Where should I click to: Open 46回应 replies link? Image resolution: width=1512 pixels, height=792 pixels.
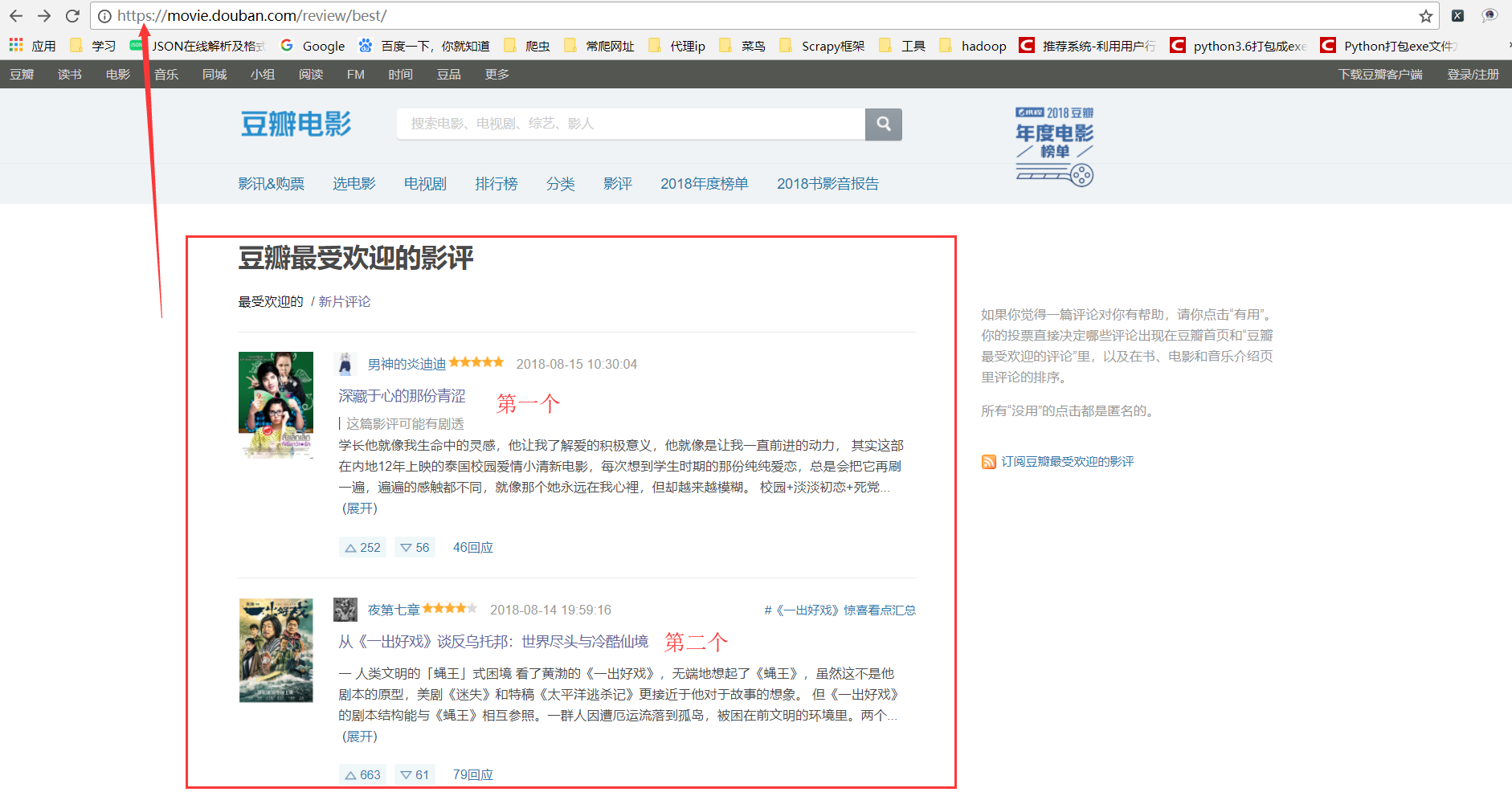tap(472, 548)
